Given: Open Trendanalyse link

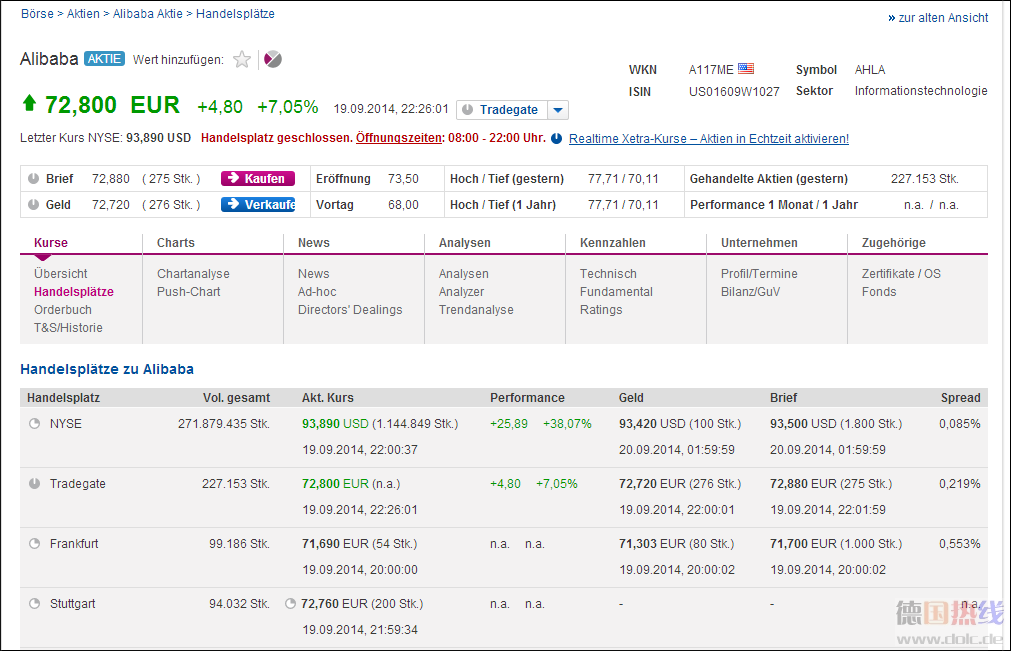Looking at the screenshot, I should pyautogui.click(x=476, y=309).
